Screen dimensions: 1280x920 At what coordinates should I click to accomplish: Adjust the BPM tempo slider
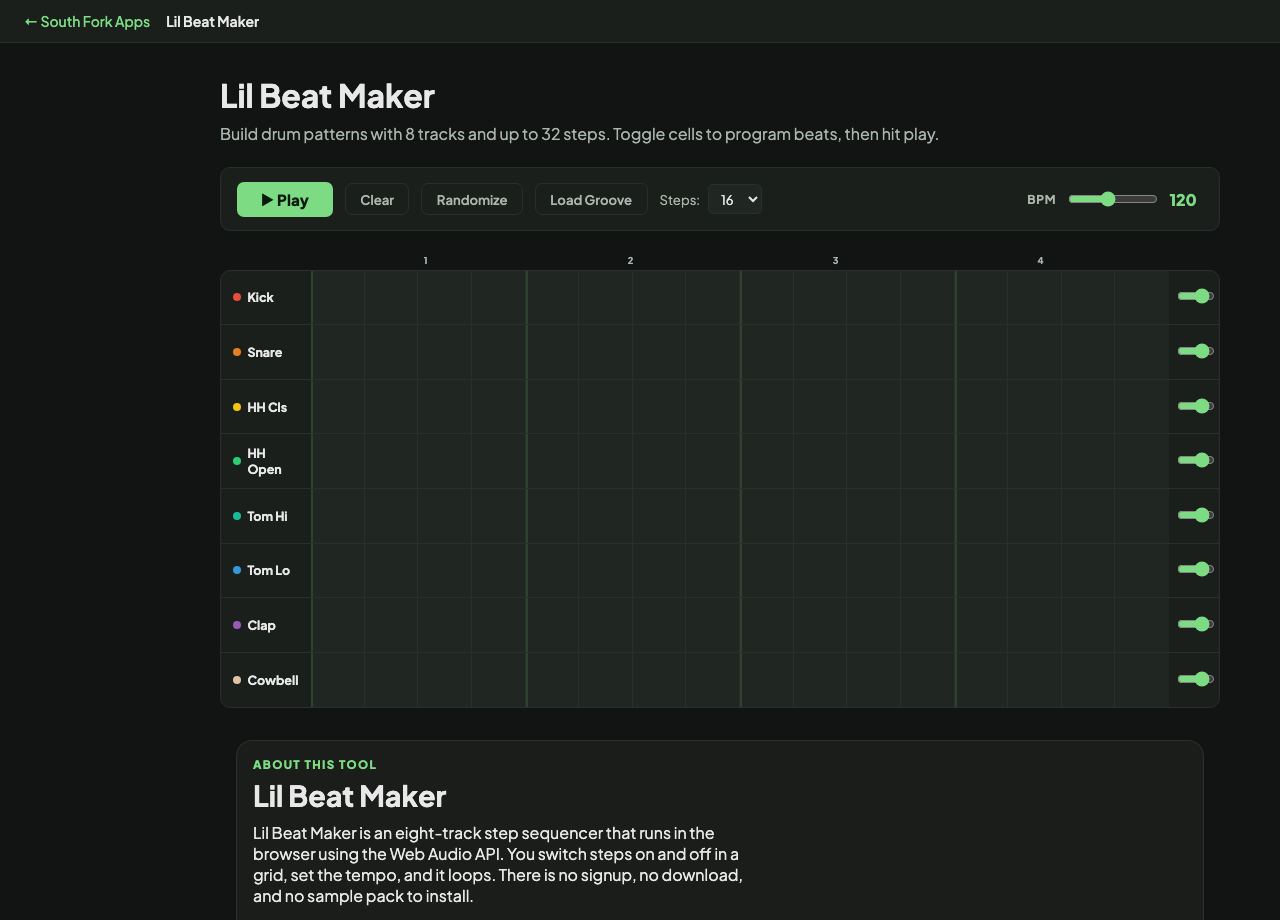pyautogui.click(x=1113, y=199)
